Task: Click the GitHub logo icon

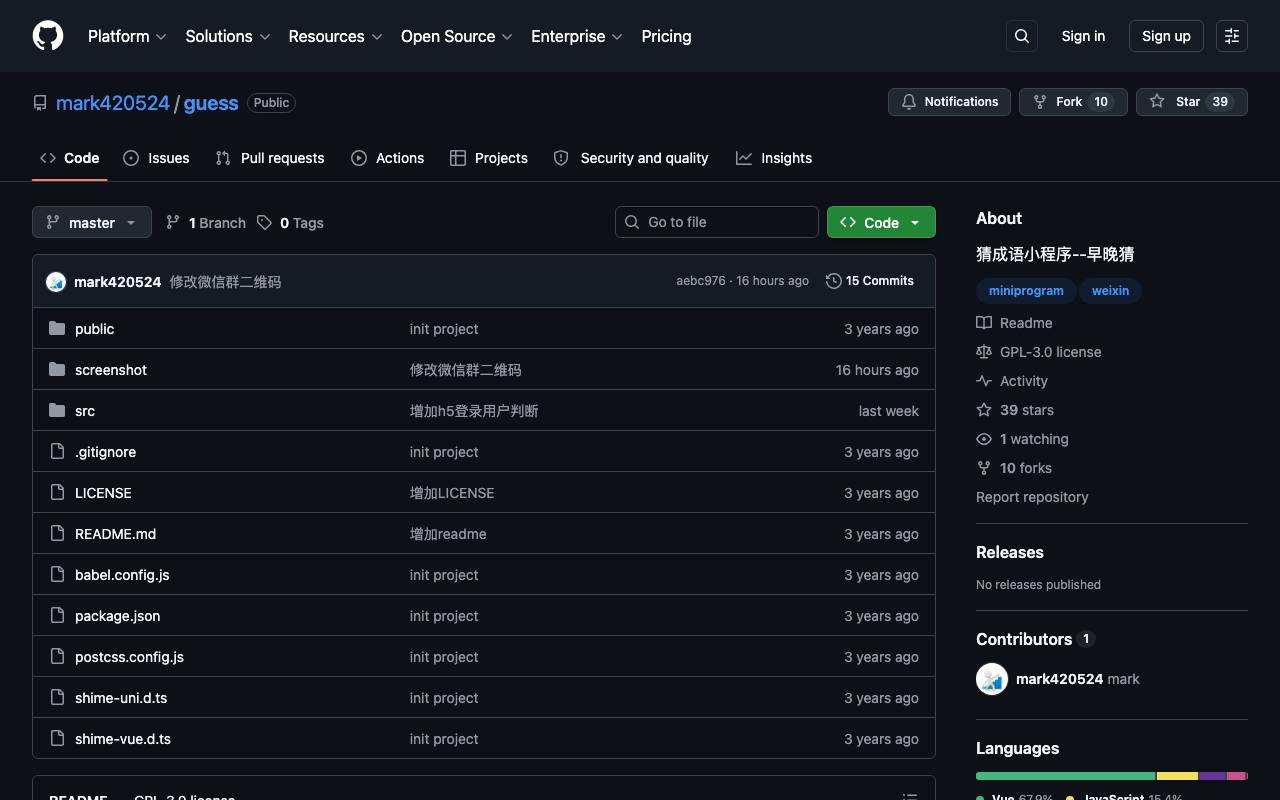Action: pos(48,36)
